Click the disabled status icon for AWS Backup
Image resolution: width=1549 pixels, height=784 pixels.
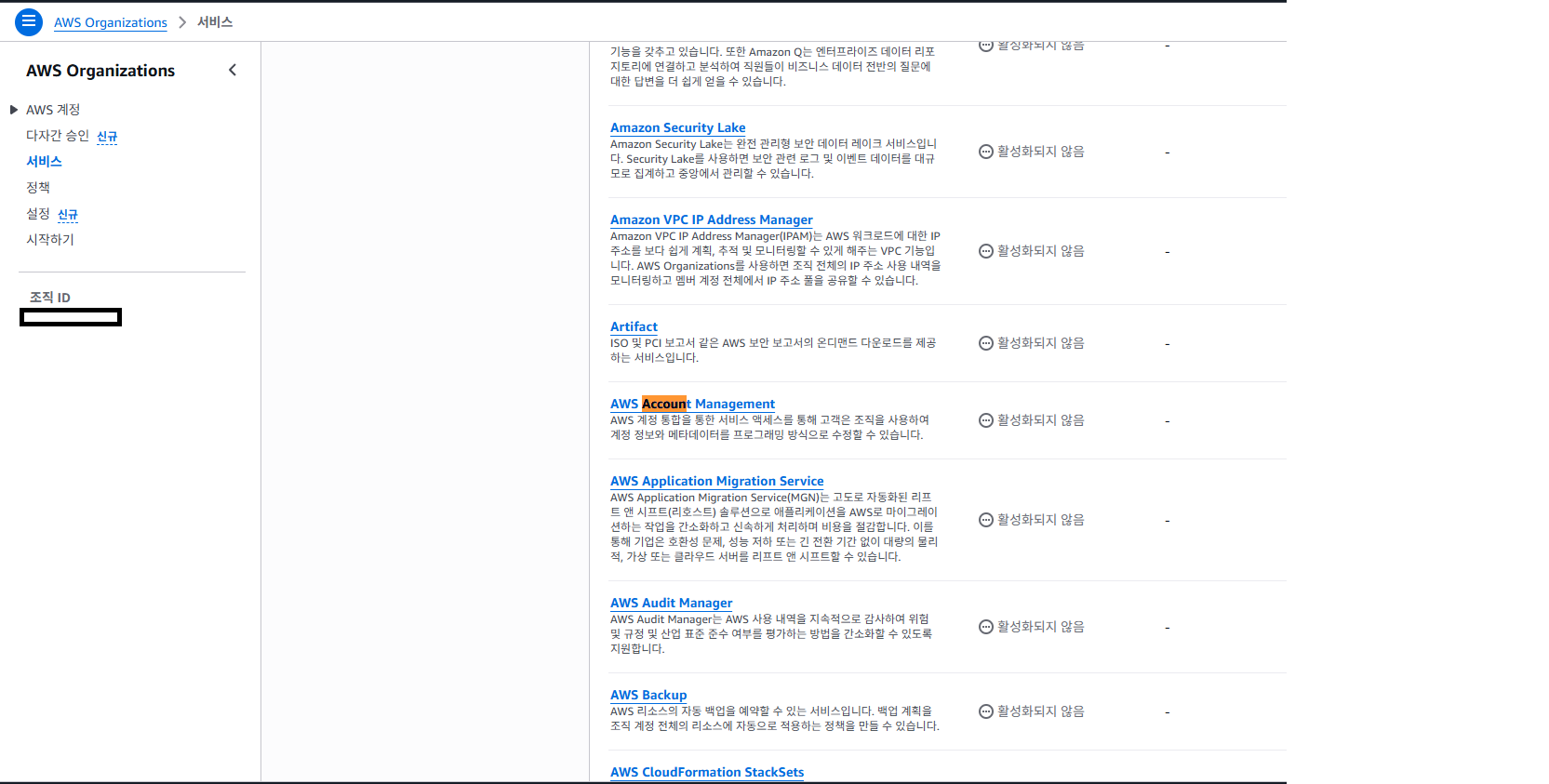[986, 711]
